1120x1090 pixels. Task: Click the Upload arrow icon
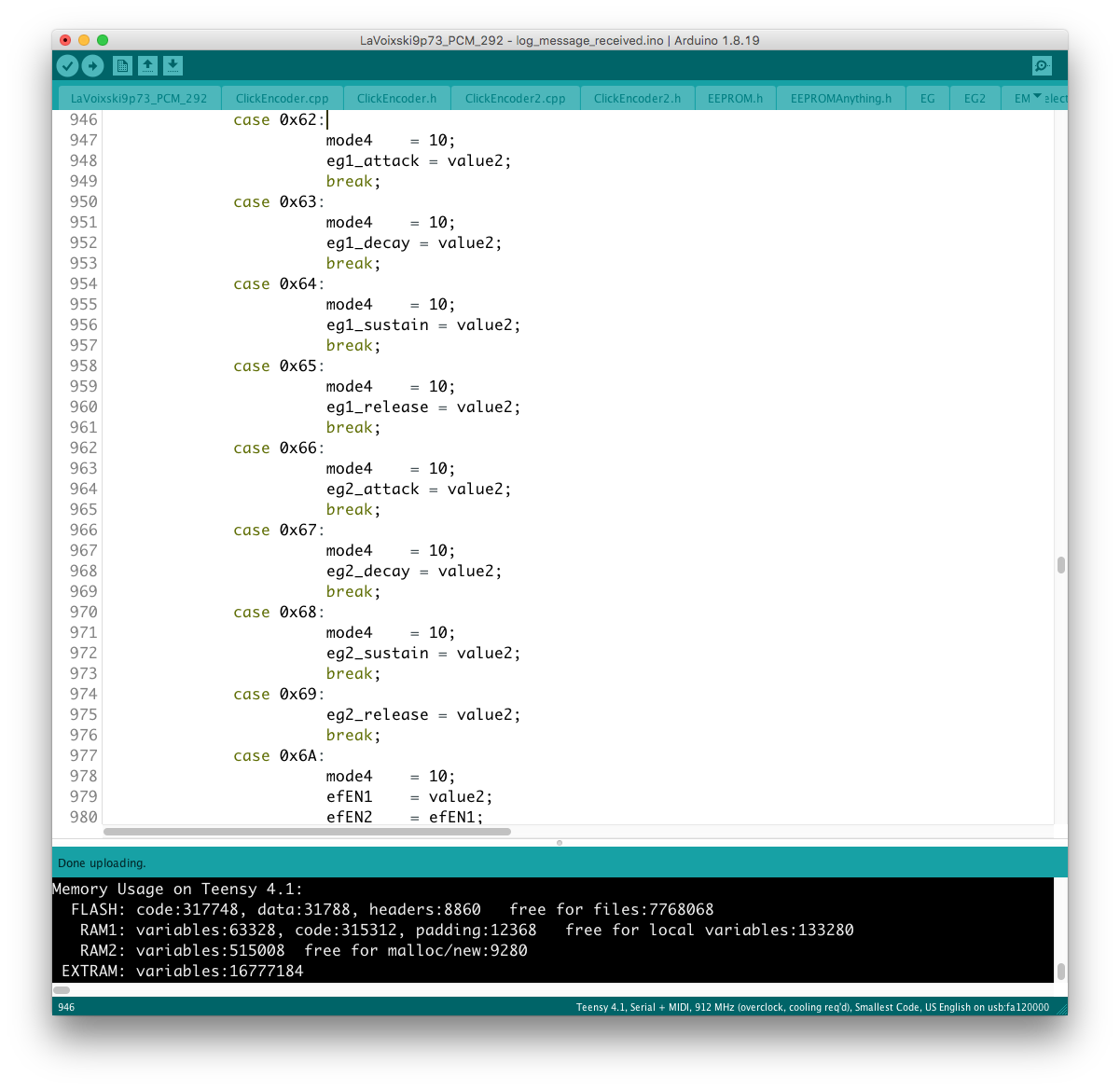pos(92,65)
